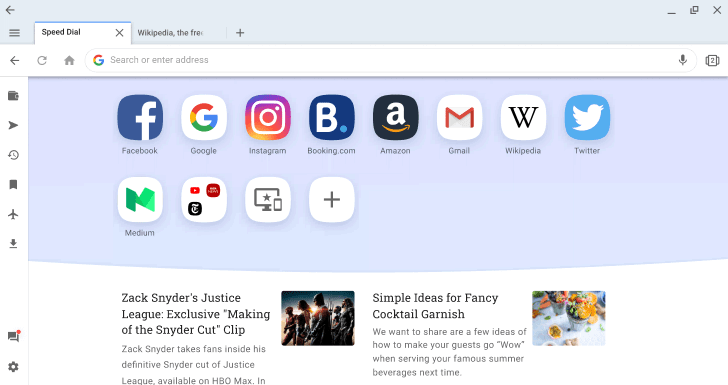Click the Justice League article summary text
The height and width of the screenshot is (385, 728).
coord(194,365)
